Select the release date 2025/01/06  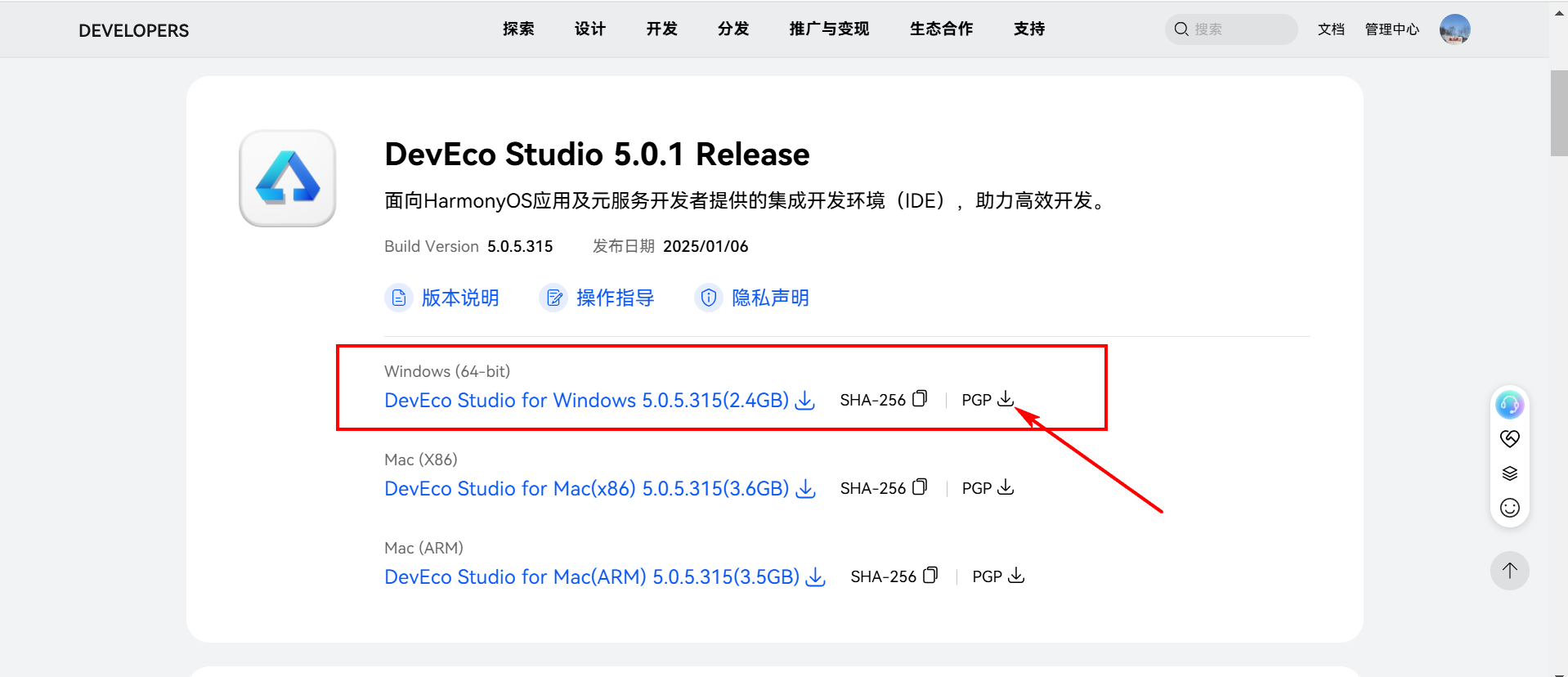click(706, 246)
